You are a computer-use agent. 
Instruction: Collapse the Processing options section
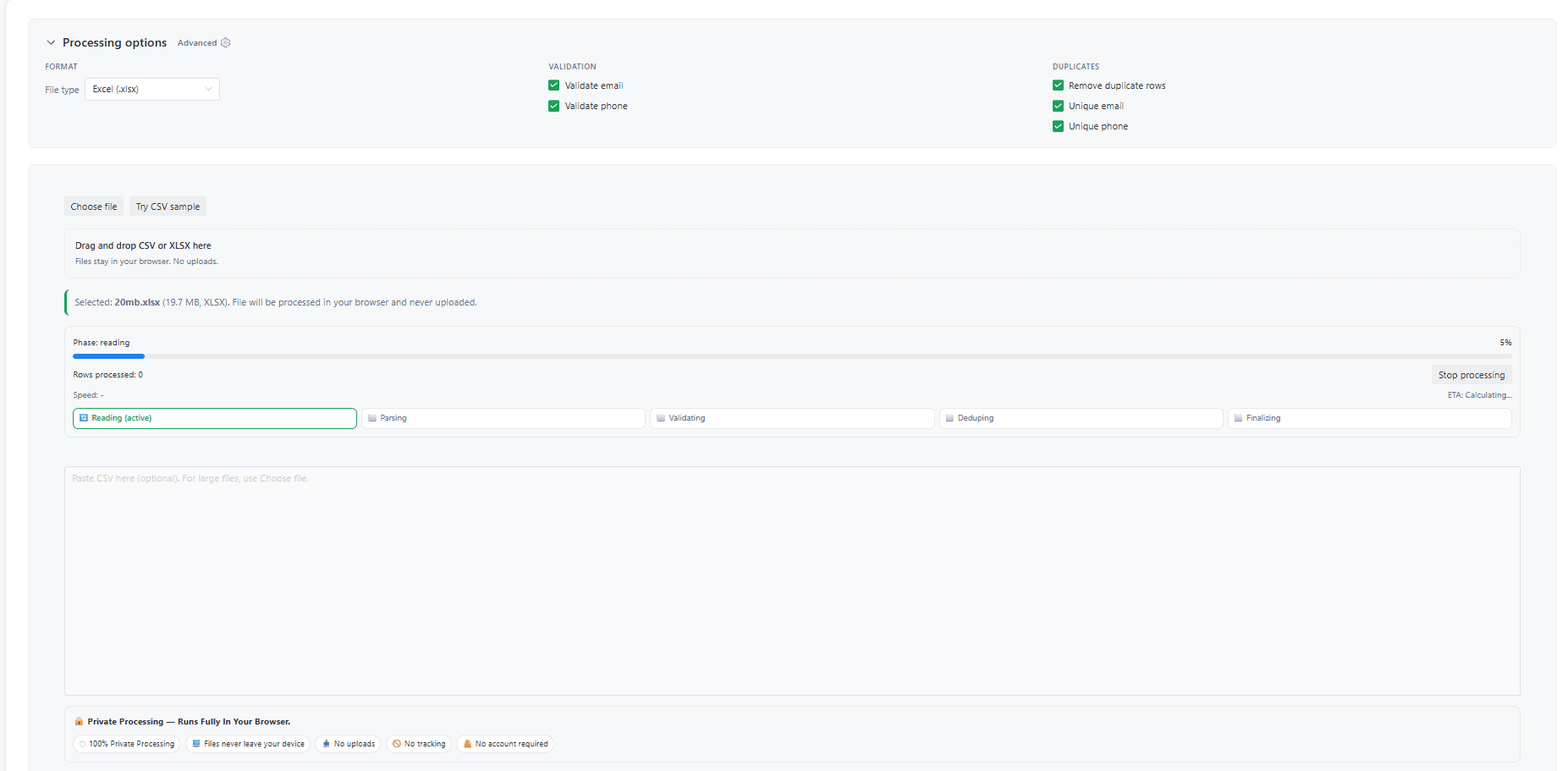51,41
